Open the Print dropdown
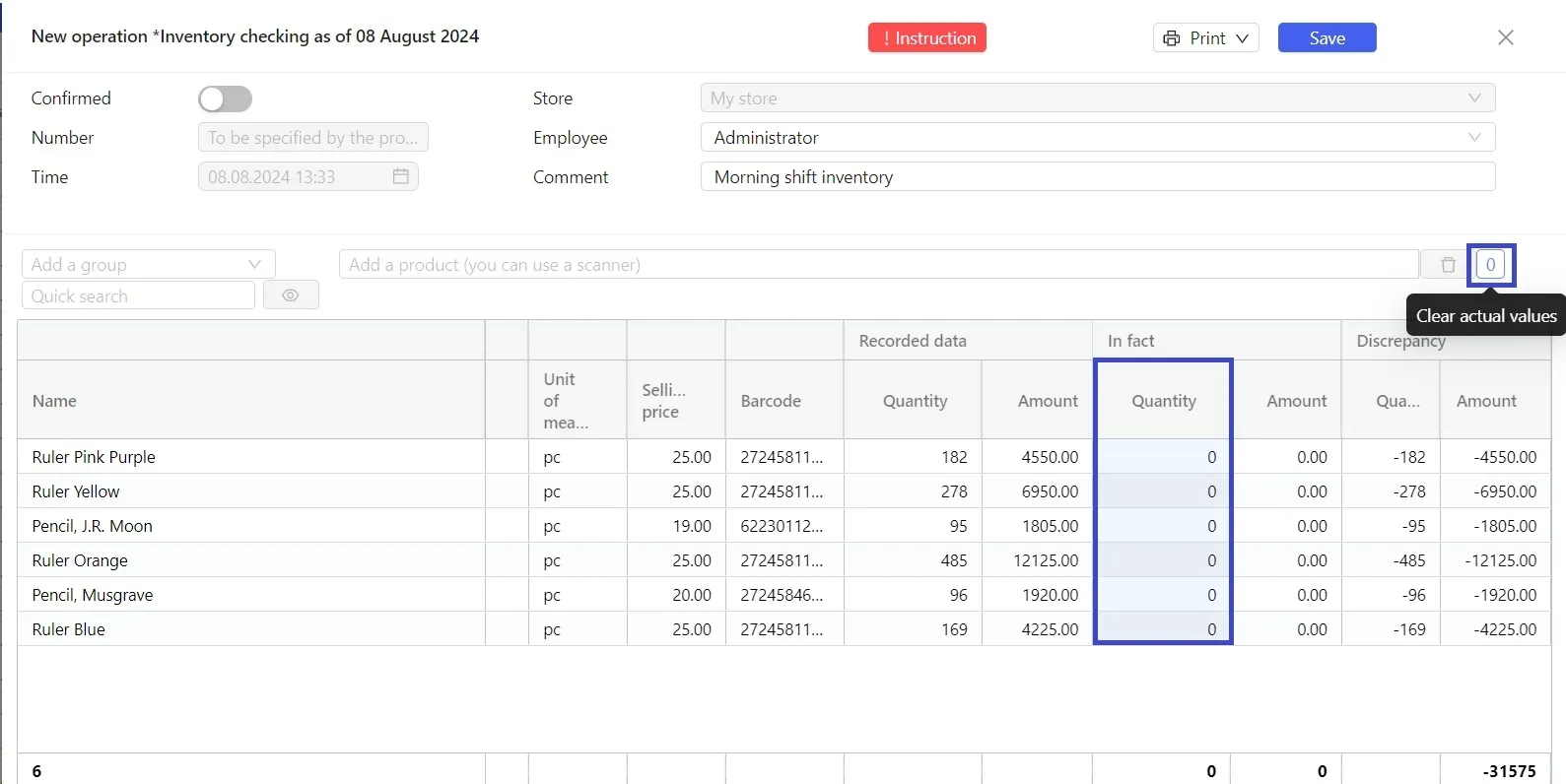 (1205, 38)
